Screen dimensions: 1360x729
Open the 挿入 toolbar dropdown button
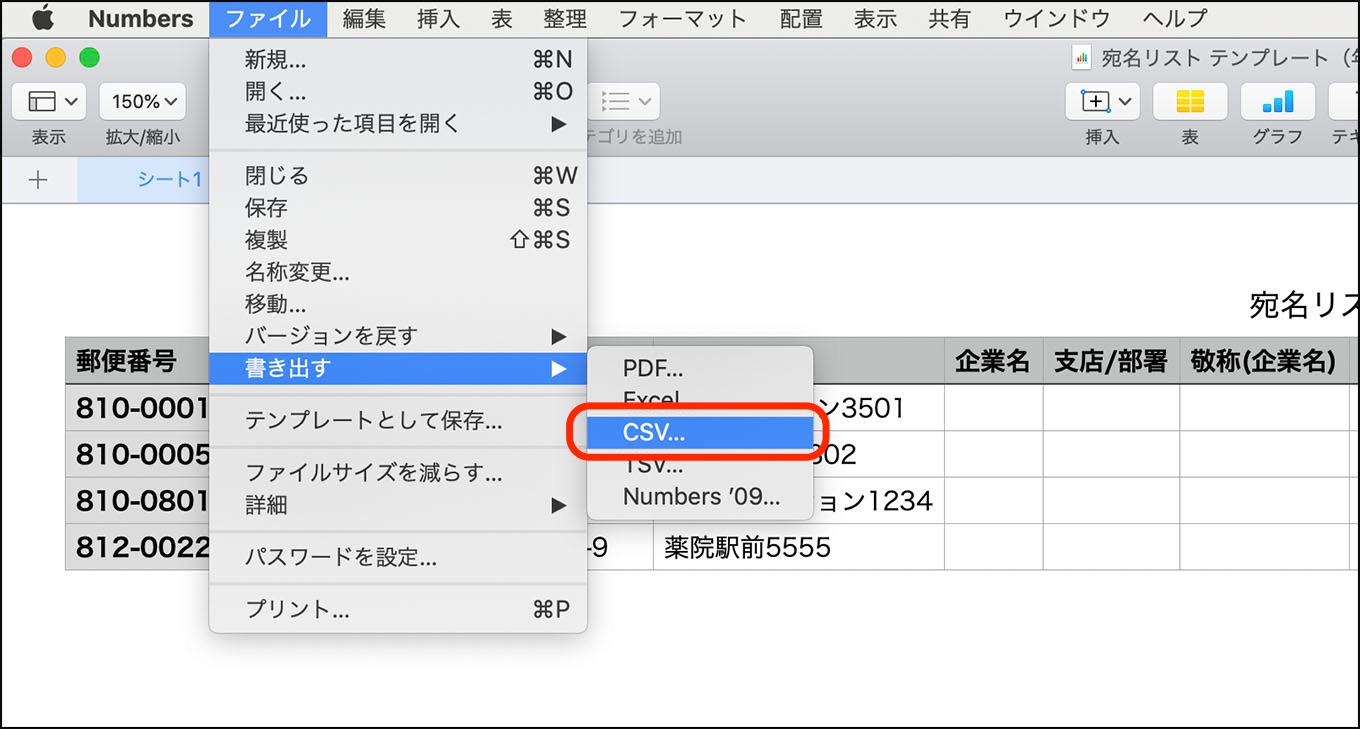pos(1103,101)
